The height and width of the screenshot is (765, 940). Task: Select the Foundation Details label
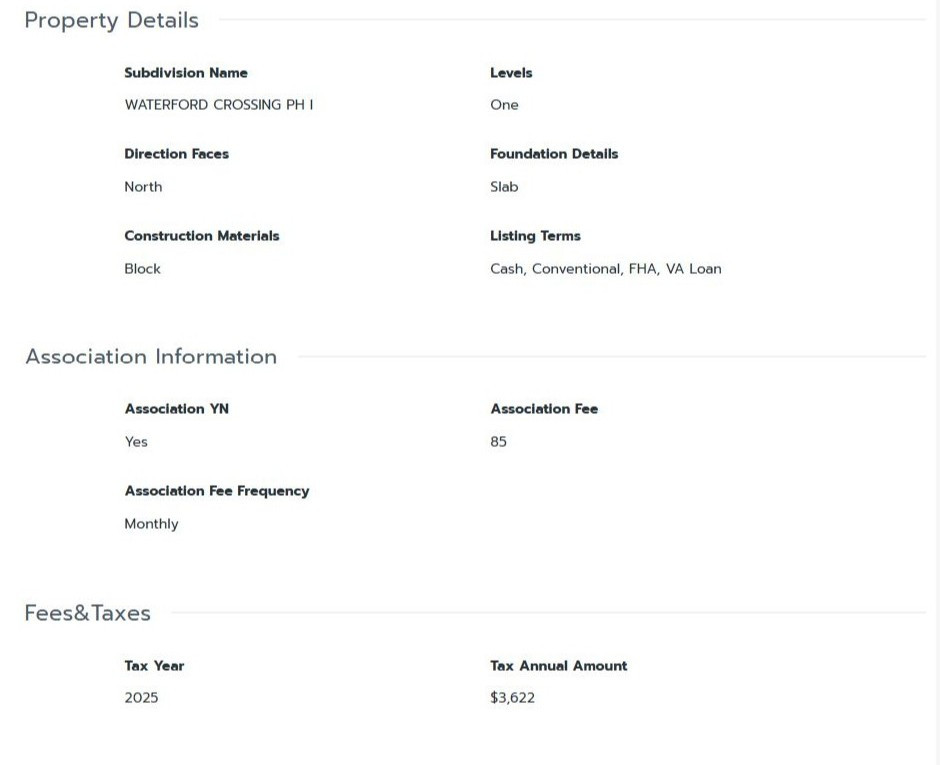pyautogui.click(x=554, y=154)
